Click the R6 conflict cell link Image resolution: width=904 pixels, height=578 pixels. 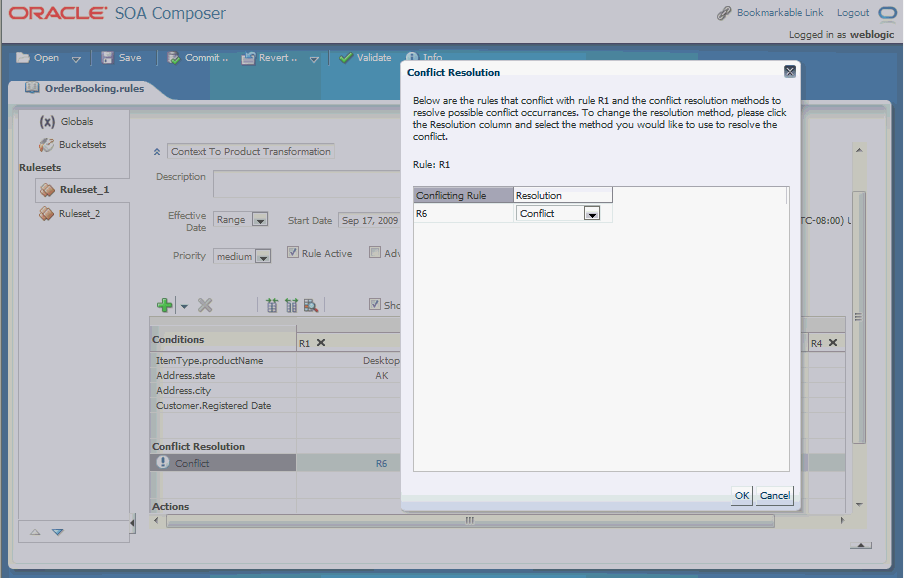[381, 463]
